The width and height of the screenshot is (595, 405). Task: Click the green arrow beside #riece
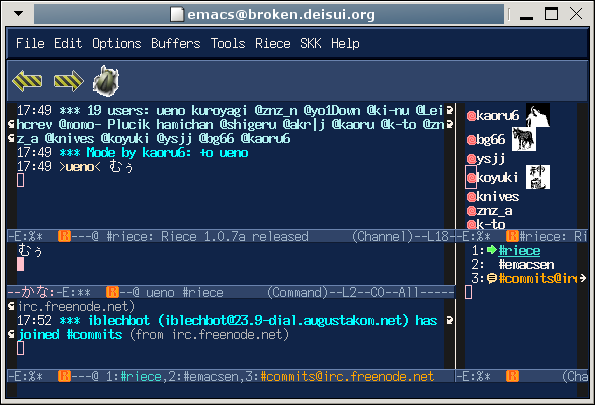pyautogui.click(x=492, y=250)
